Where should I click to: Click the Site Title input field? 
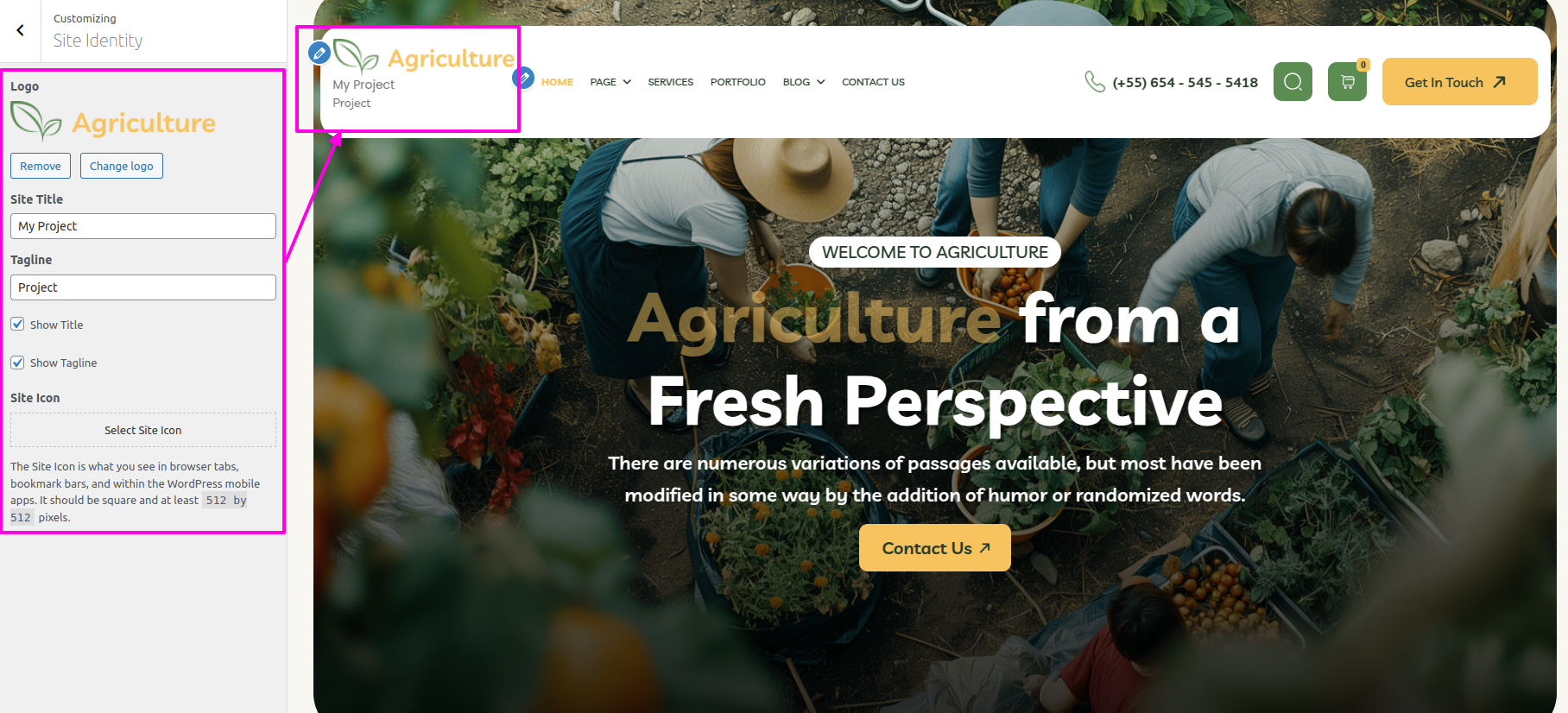[143, 226]
